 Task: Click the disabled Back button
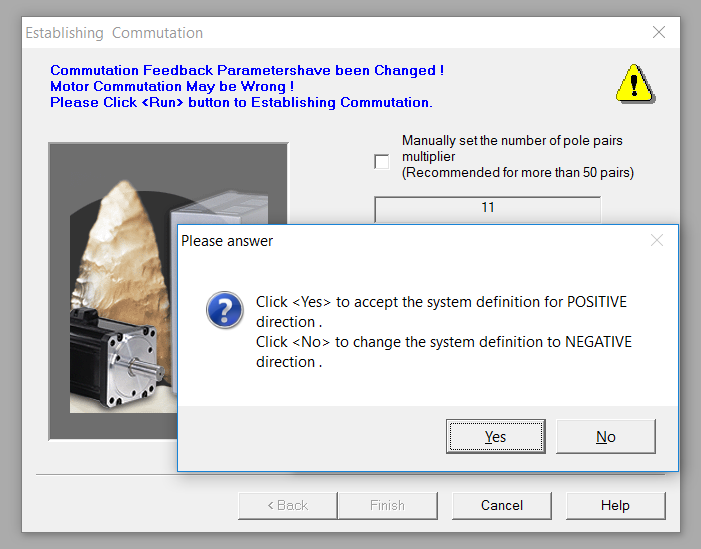tap(287, 505)
